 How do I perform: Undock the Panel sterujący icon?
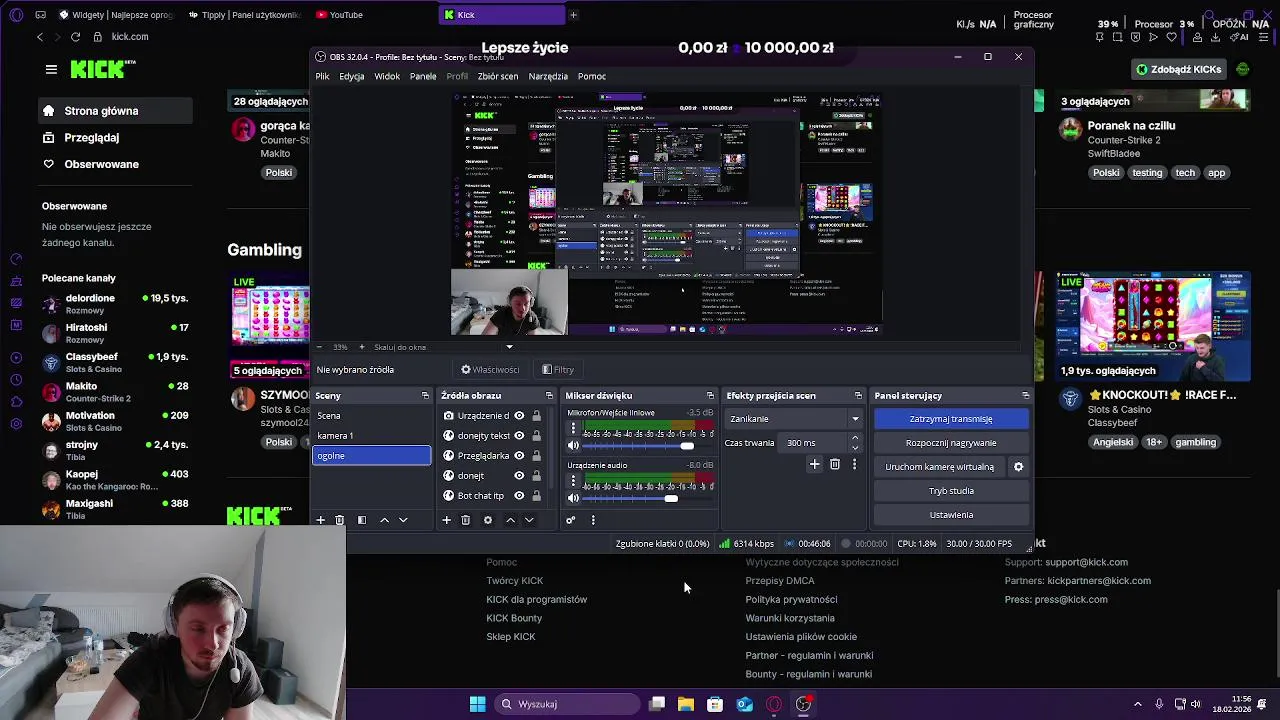tap(1025, 396)
